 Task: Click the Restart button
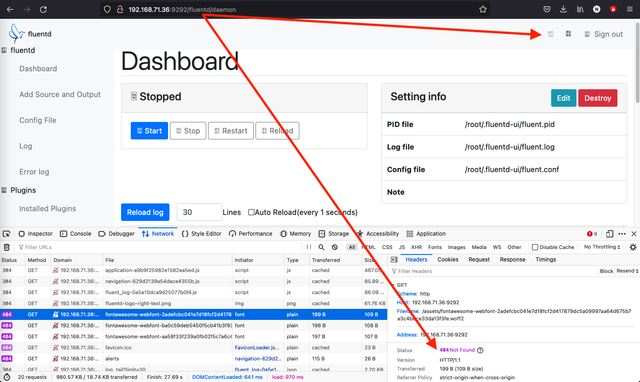[x=231, y=131]
